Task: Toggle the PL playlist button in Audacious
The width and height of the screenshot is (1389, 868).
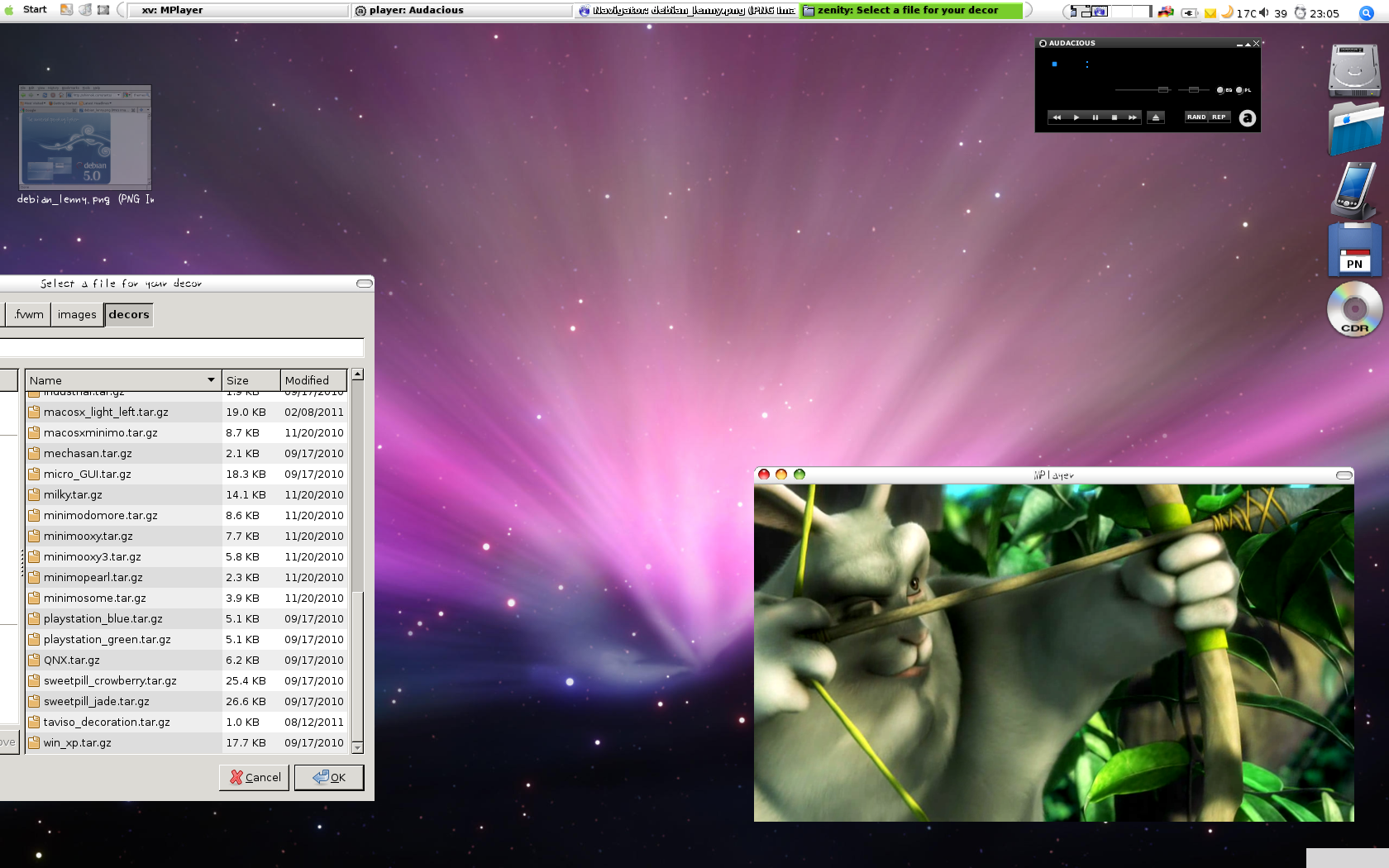Action: [1243, 90]
